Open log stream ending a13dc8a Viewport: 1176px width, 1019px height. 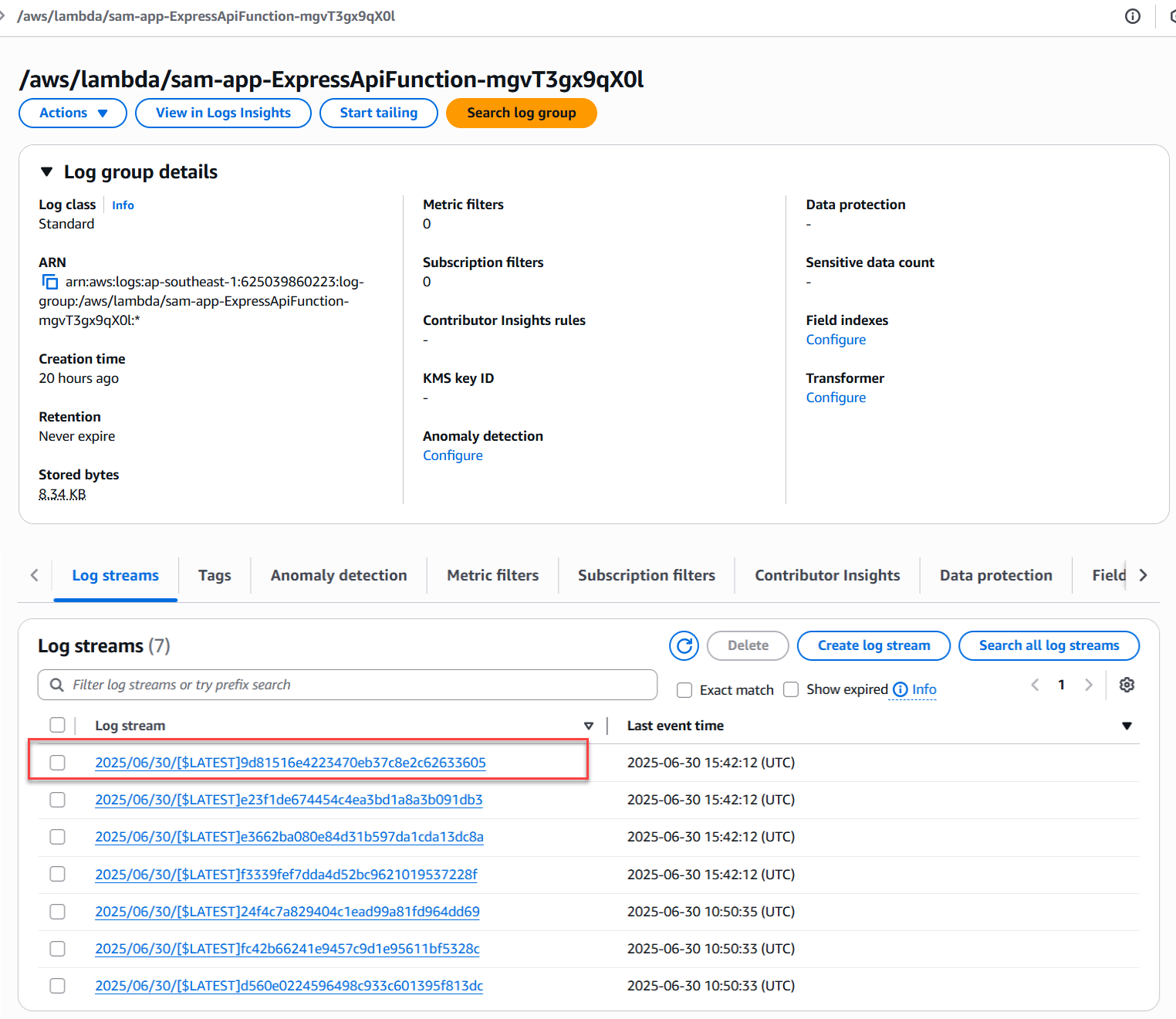click(289, 837)
